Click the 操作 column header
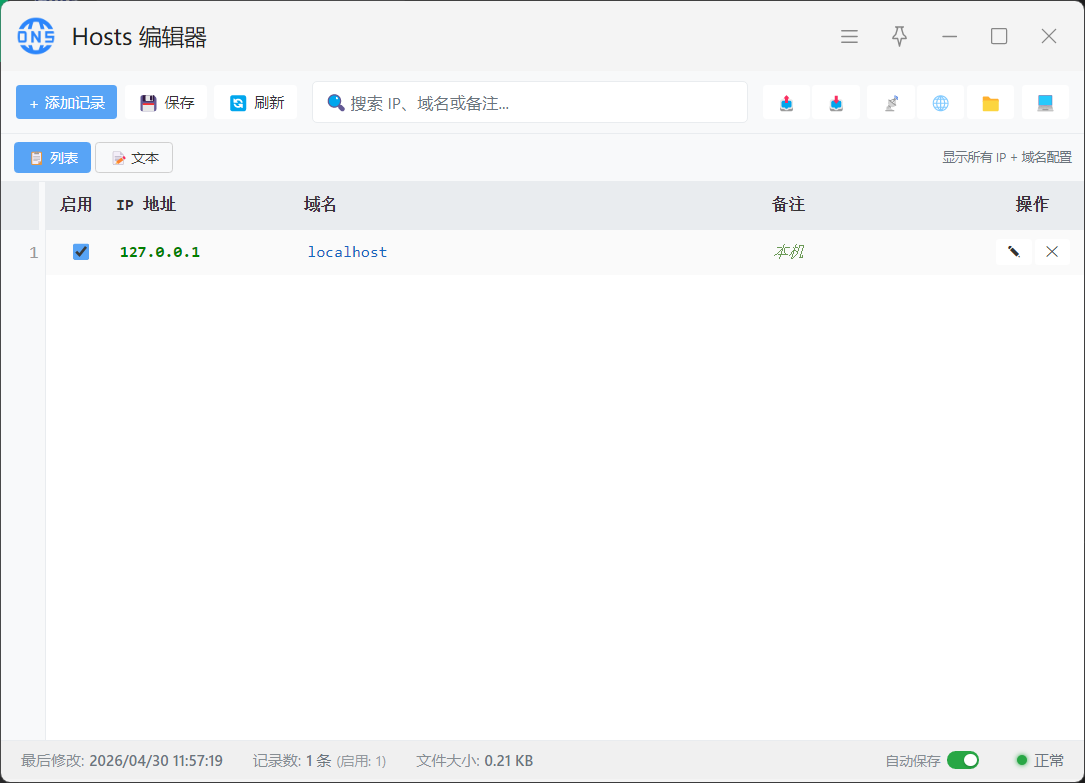The image size is (1085, 783). (x=1032, y=205)
